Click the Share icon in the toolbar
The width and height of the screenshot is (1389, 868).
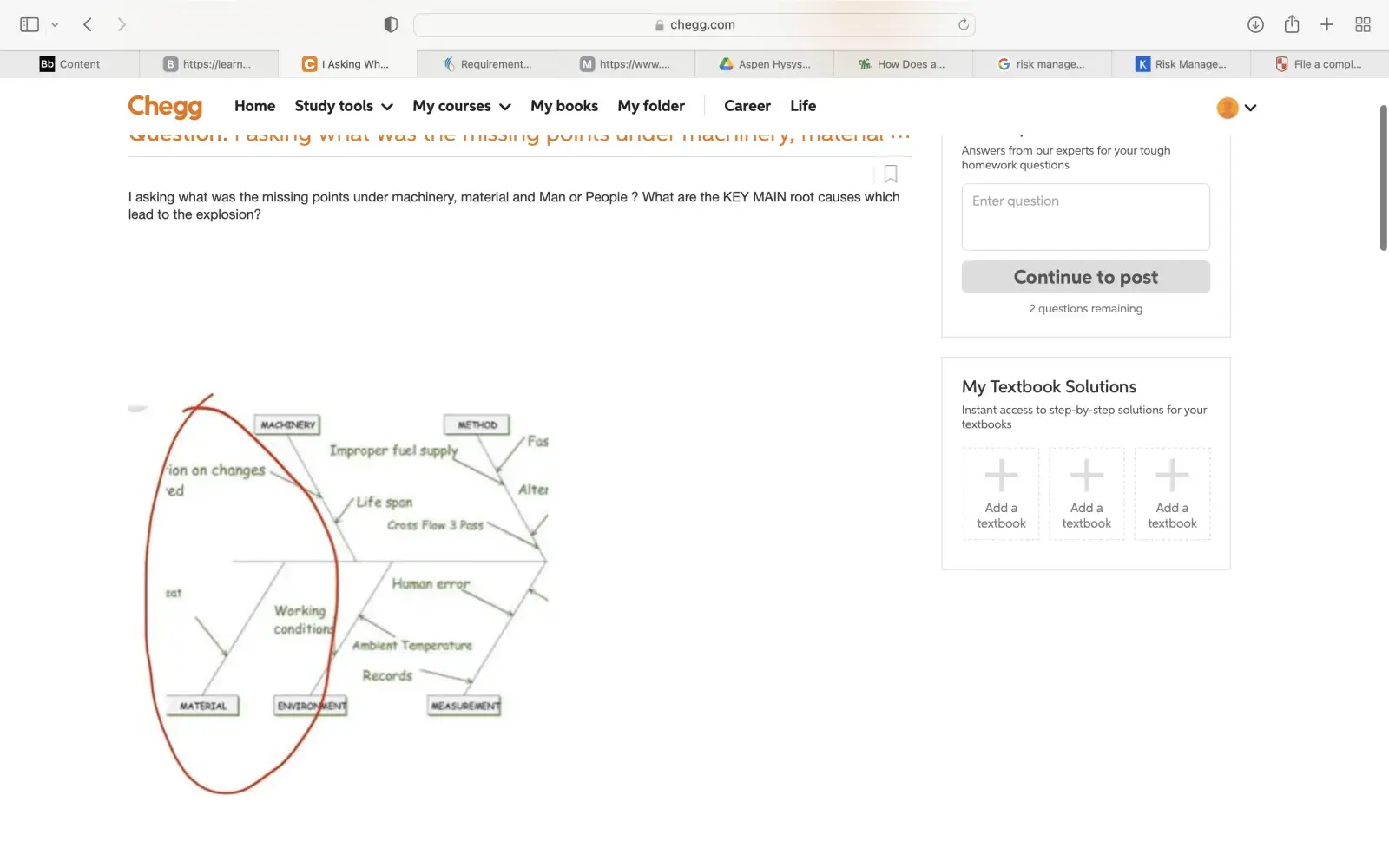point(1292,24)
